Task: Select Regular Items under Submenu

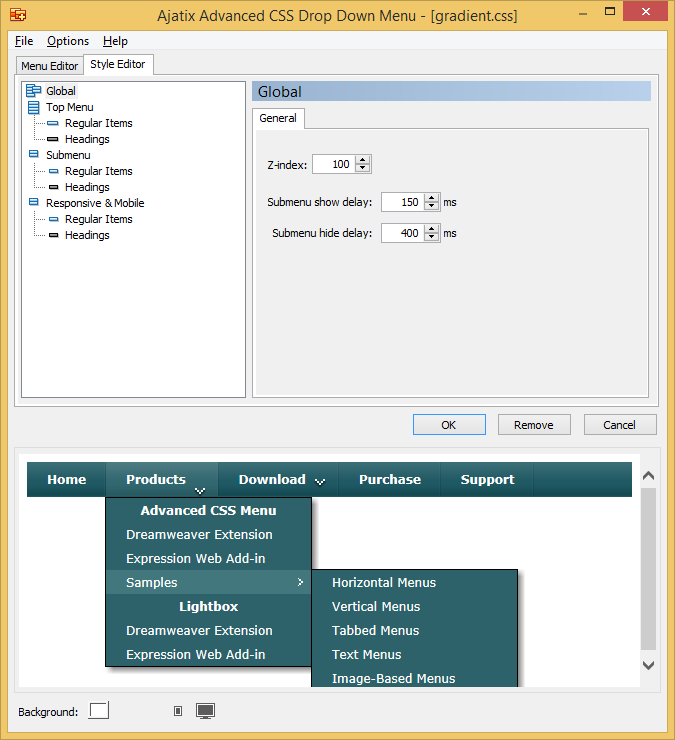Action: [x=99, y=171]
